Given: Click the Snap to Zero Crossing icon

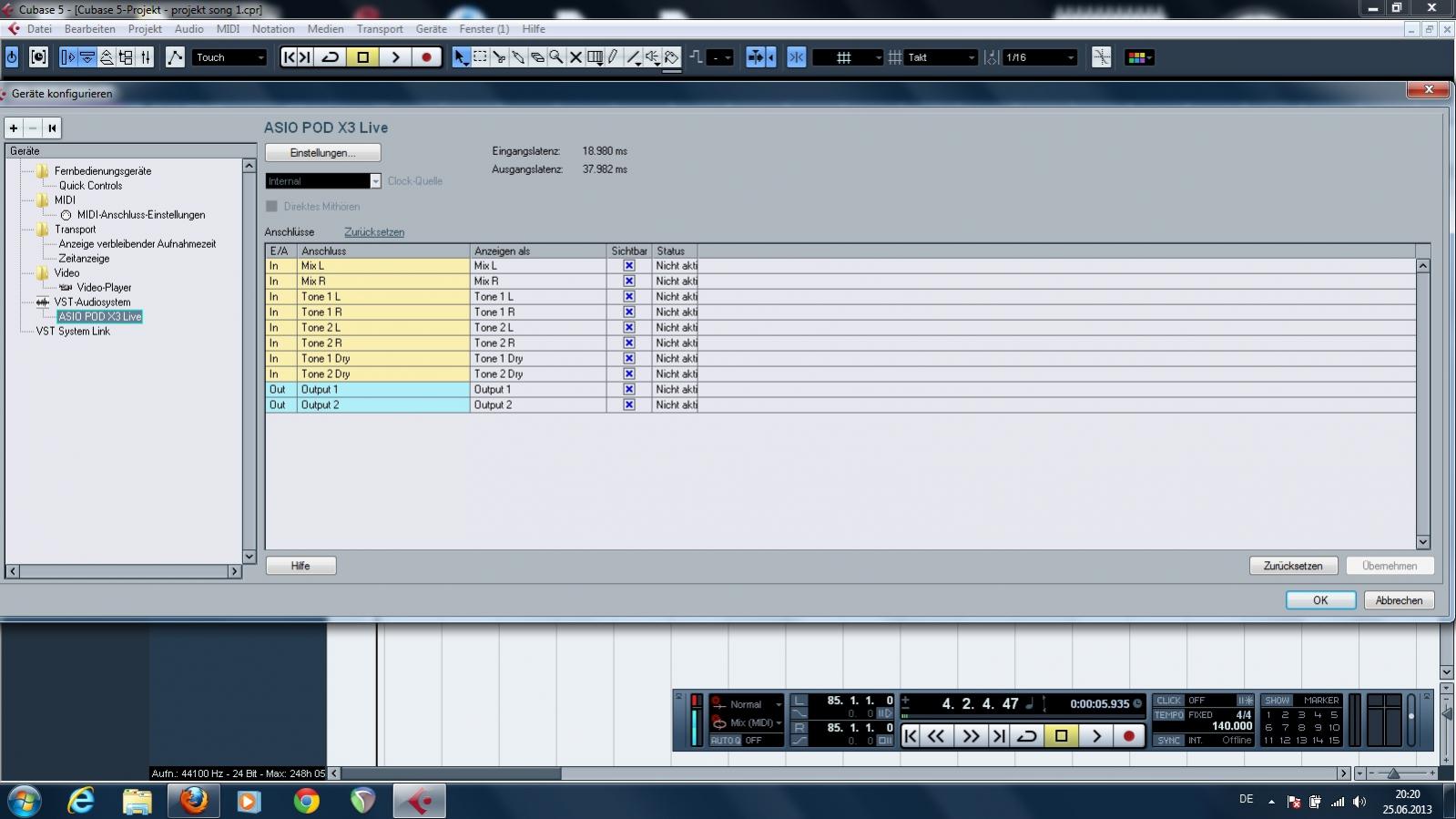Looking at the screenshot, I should 1101,57.
